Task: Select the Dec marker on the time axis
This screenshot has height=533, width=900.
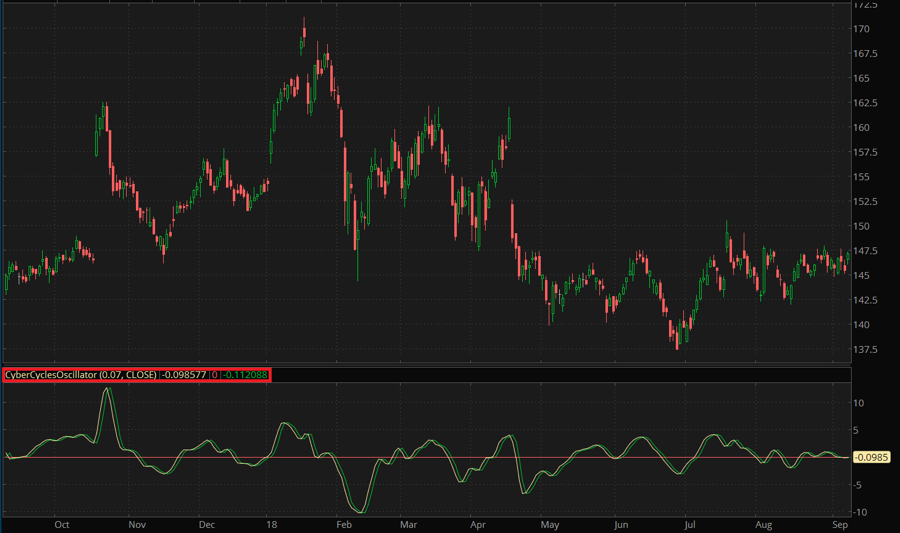Action: [x=206, y=523]
